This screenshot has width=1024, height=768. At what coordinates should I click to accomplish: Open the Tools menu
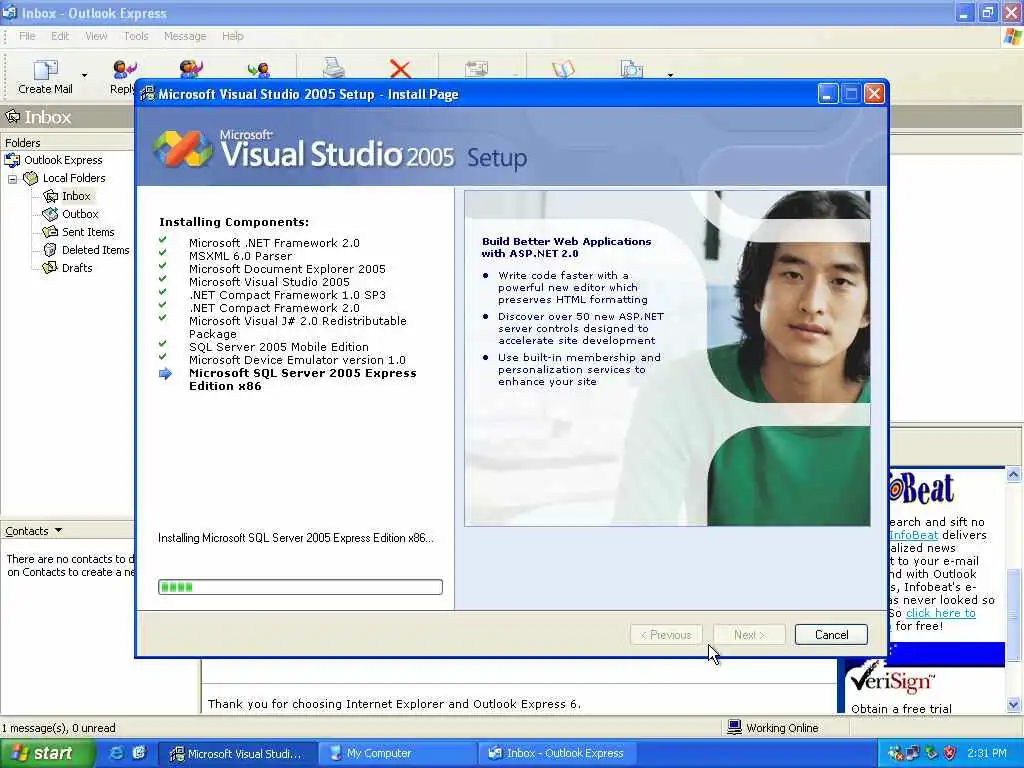click(x=136, y=36)
